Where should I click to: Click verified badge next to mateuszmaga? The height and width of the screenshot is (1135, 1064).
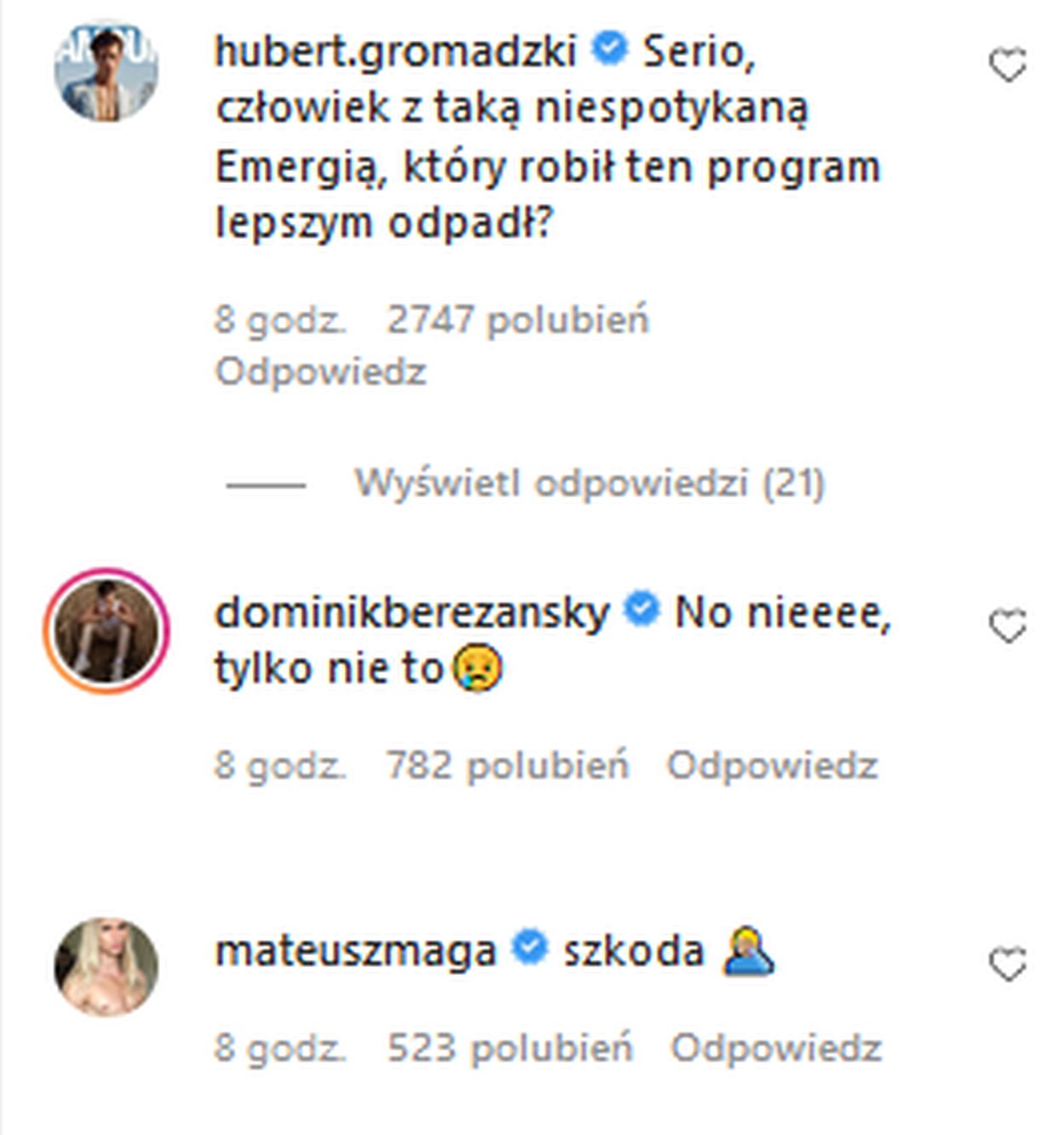pos(529,949)
